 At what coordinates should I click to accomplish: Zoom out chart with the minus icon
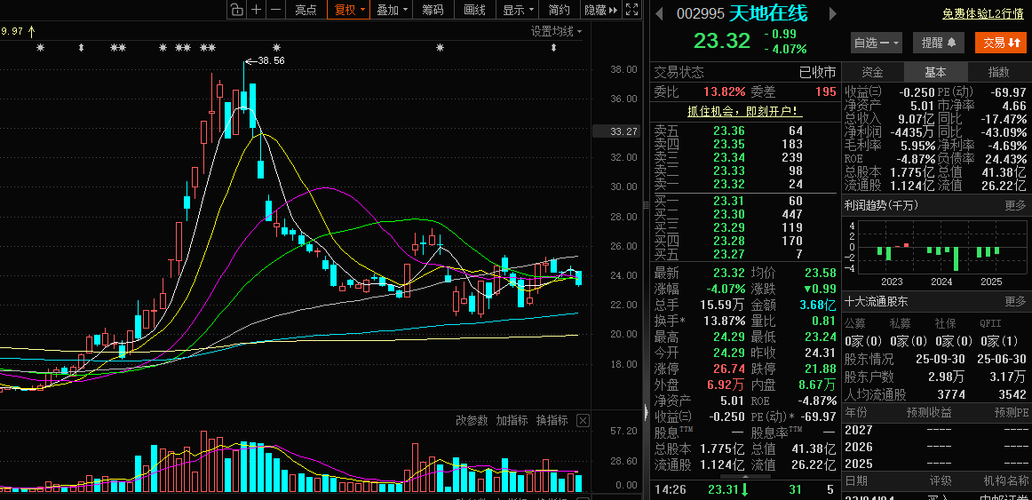coord(276,9)
